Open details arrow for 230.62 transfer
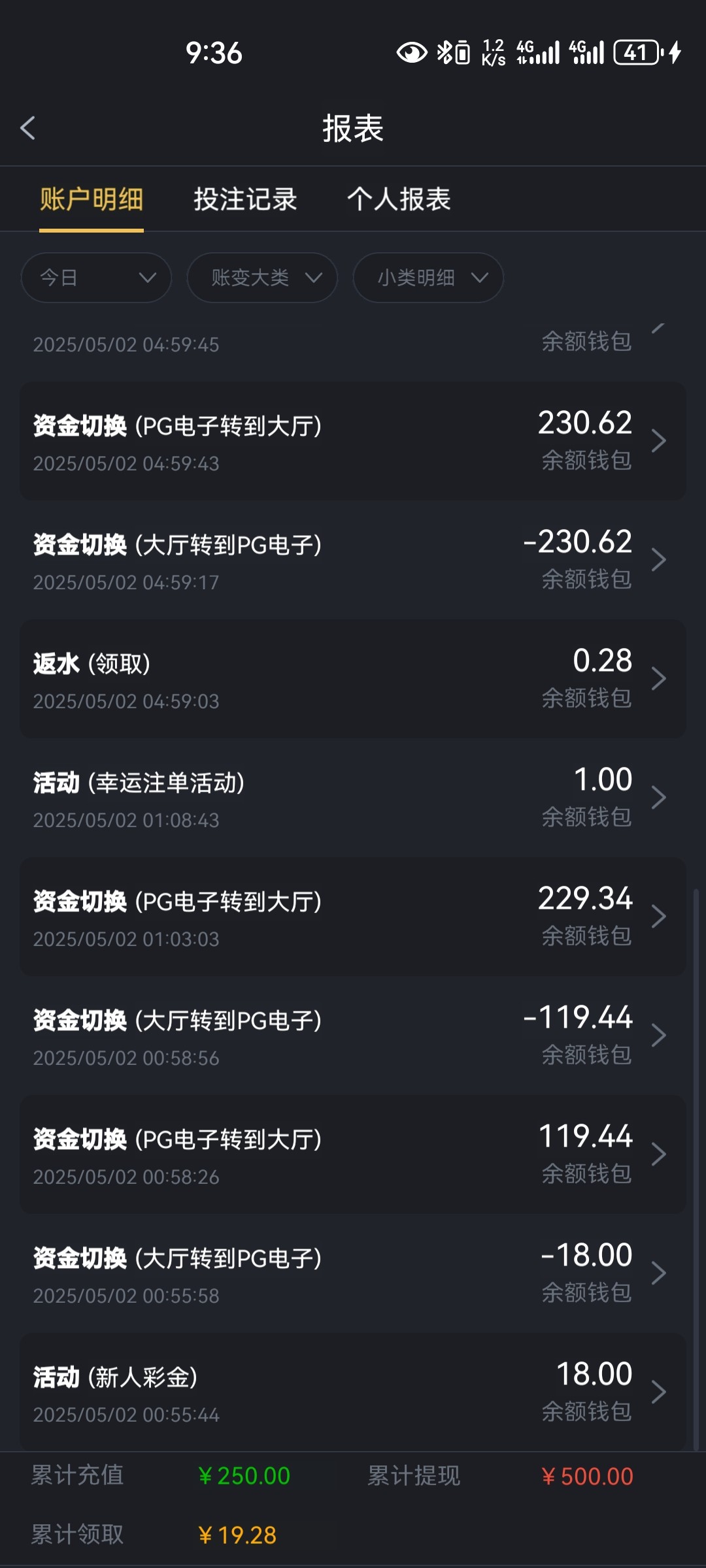The image size is (706, 1568). (658, 441)
